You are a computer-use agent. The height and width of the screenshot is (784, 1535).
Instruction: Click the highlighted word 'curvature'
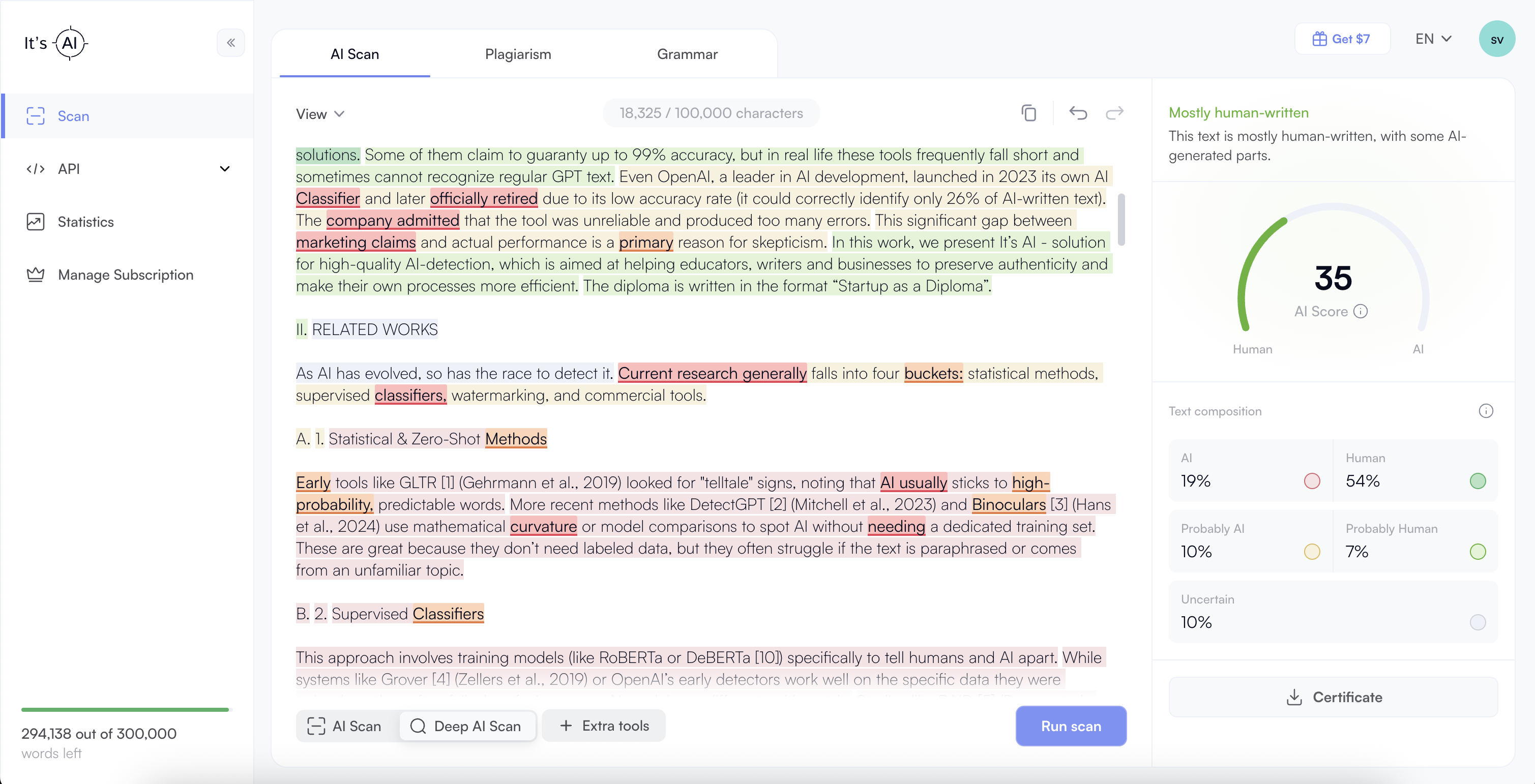point(543,527)
